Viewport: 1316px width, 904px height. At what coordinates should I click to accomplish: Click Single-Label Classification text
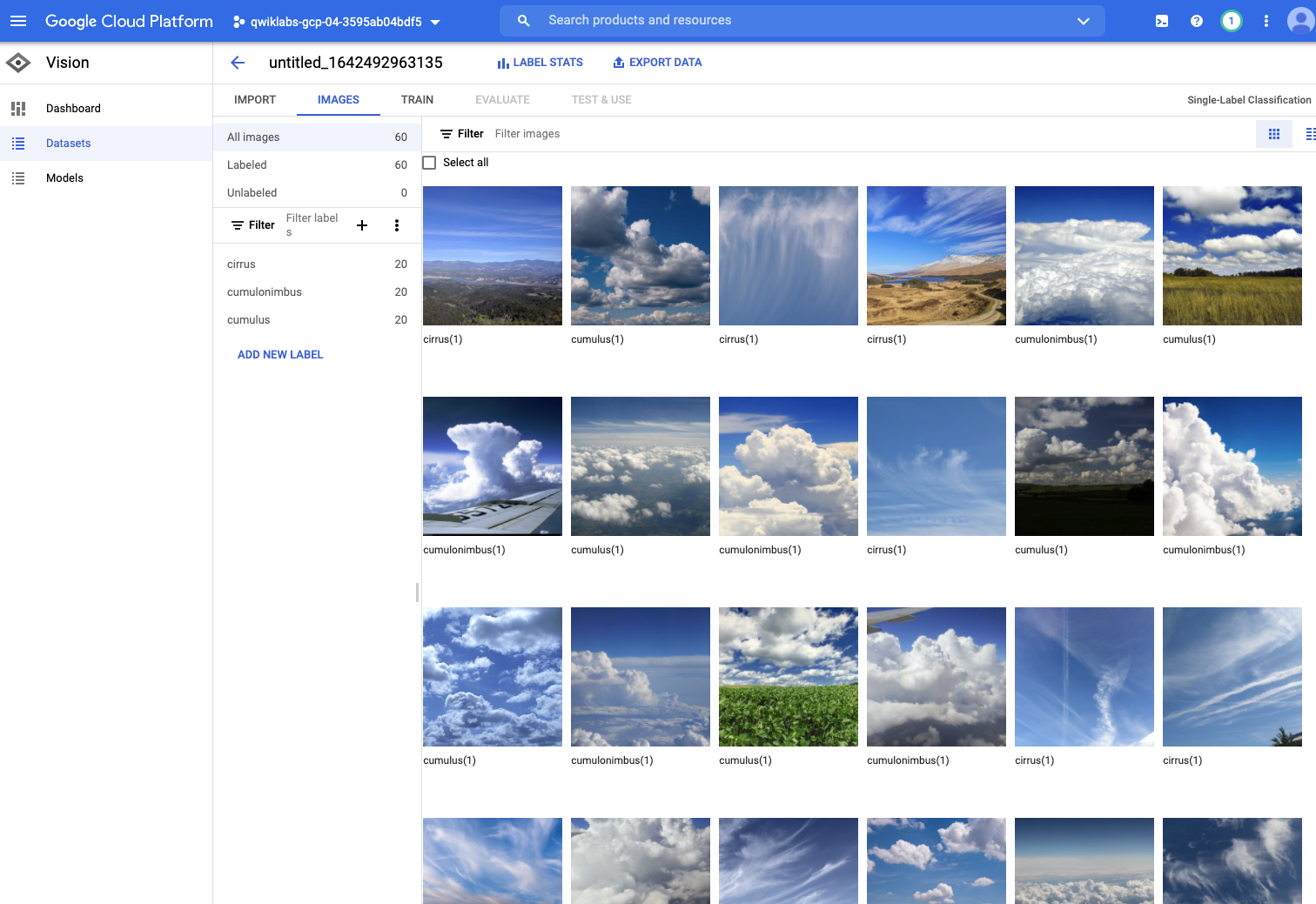coord(1249,100)
